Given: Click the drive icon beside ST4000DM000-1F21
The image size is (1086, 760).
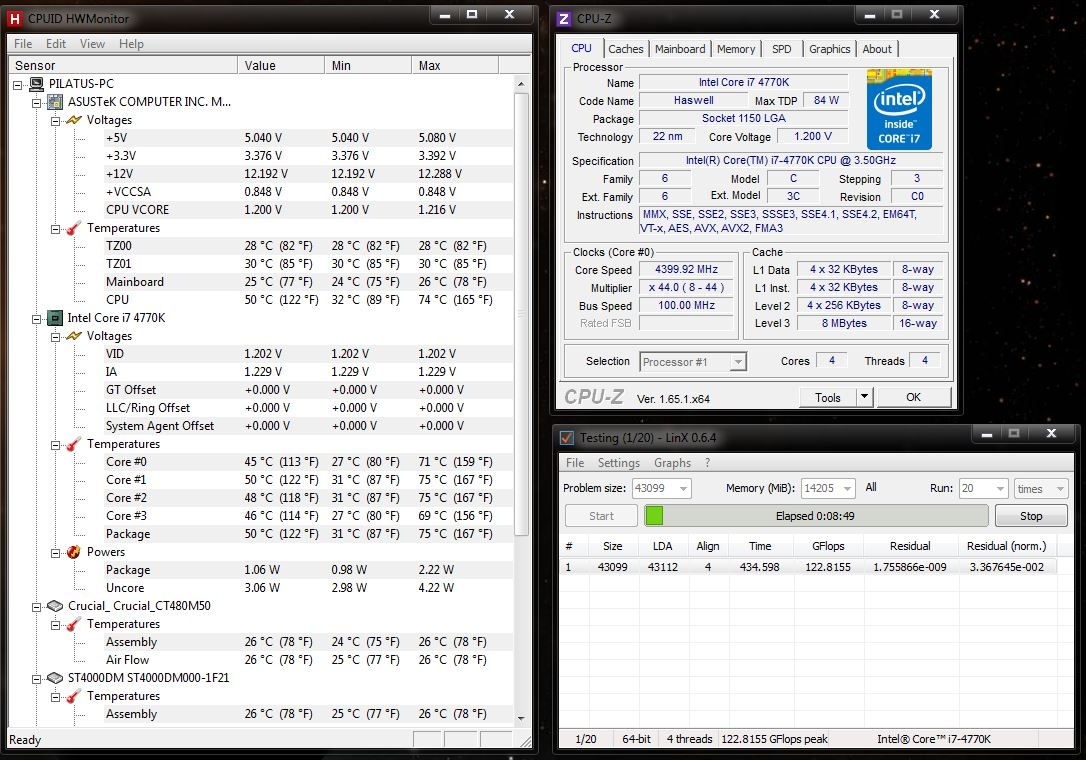Looking at the screenshot, I should [55, 678].
